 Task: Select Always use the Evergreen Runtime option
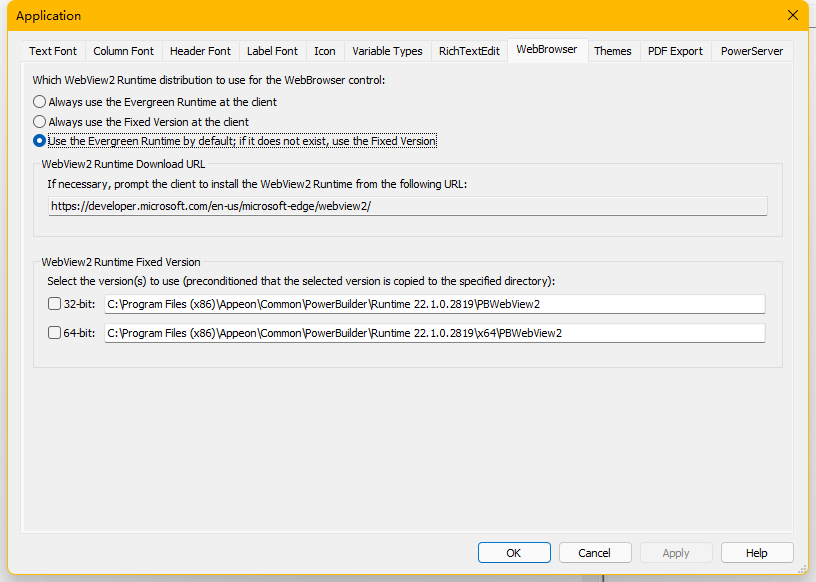[x=40, y=102]
